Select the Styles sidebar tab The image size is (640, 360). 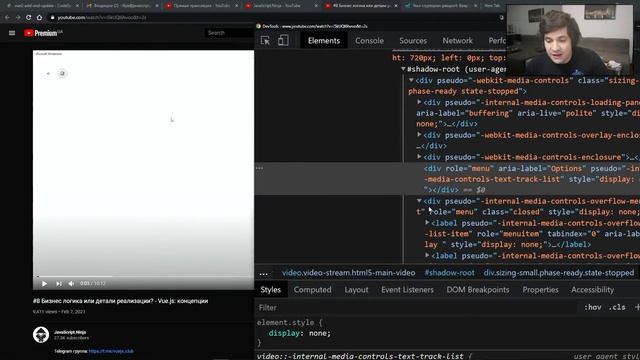click(271, 290)
